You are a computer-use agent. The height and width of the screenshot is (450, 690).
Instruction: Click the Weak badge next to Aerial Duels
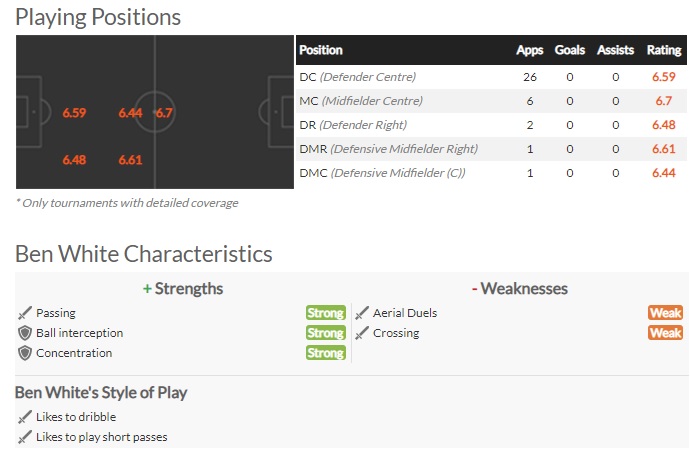pyautogui.click(x=665, y=313)
